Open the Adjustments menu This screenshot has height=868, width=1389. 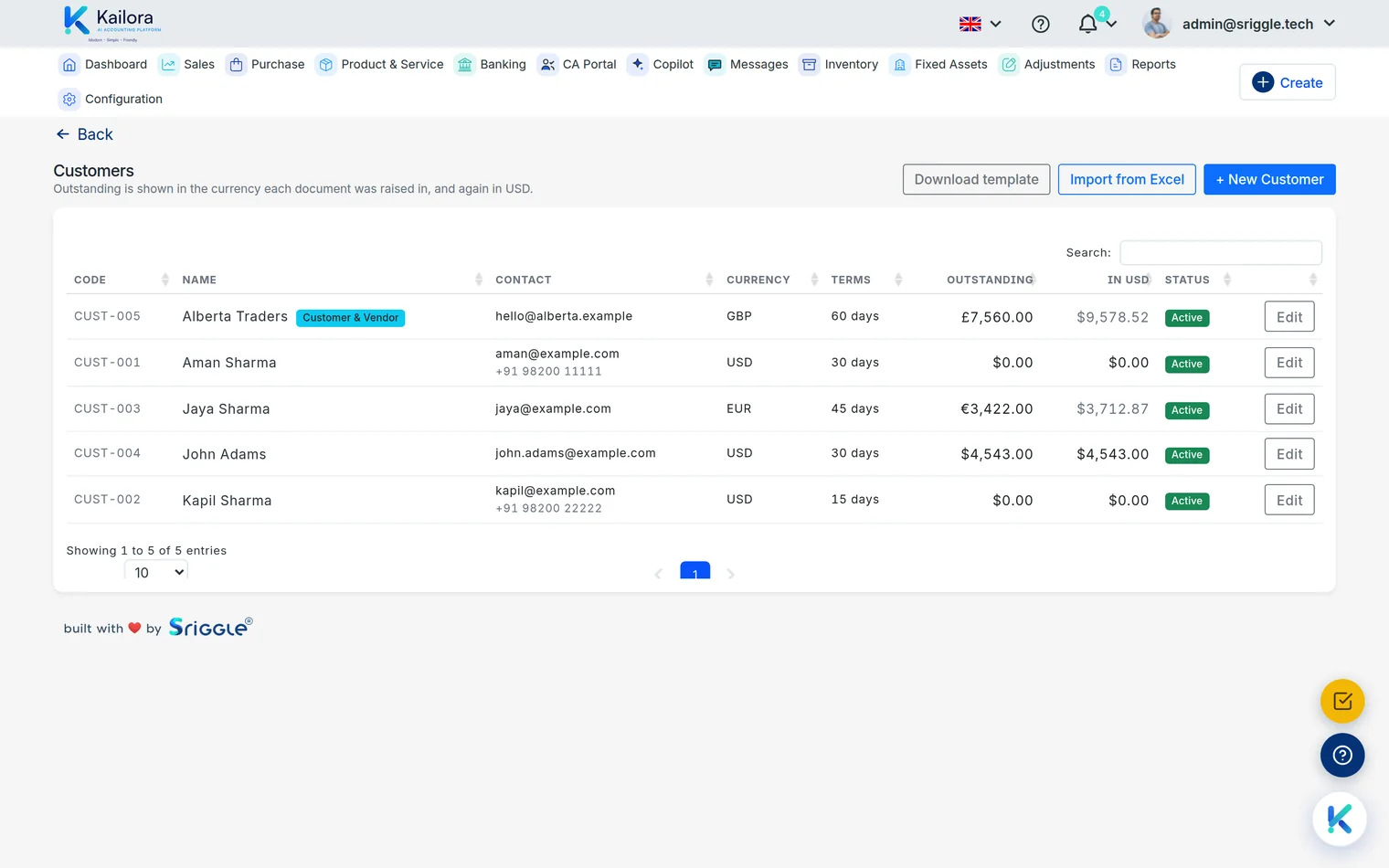pos(1047,65)
